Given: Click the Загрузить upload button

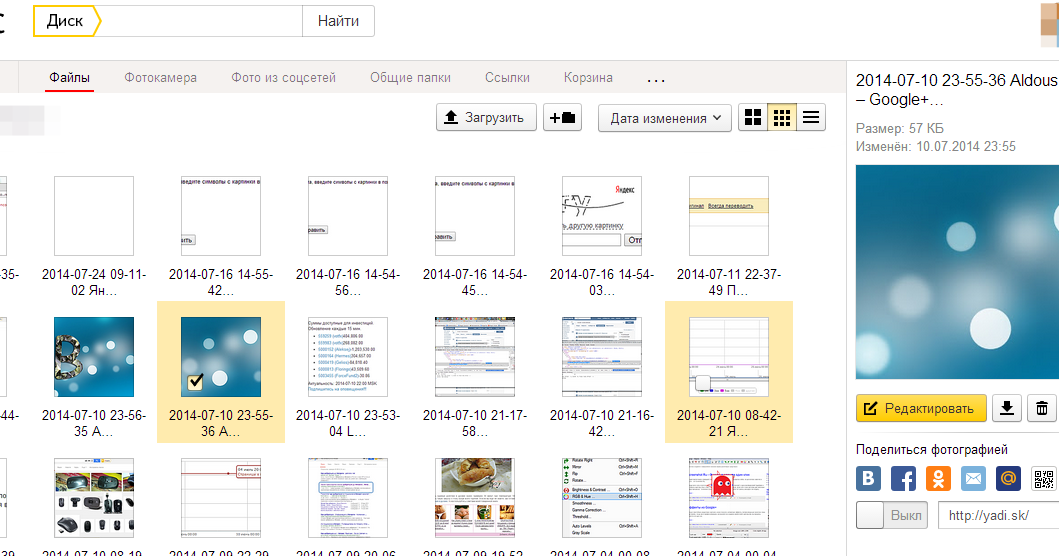Looking at the screenshot, I should click(486, 118).
